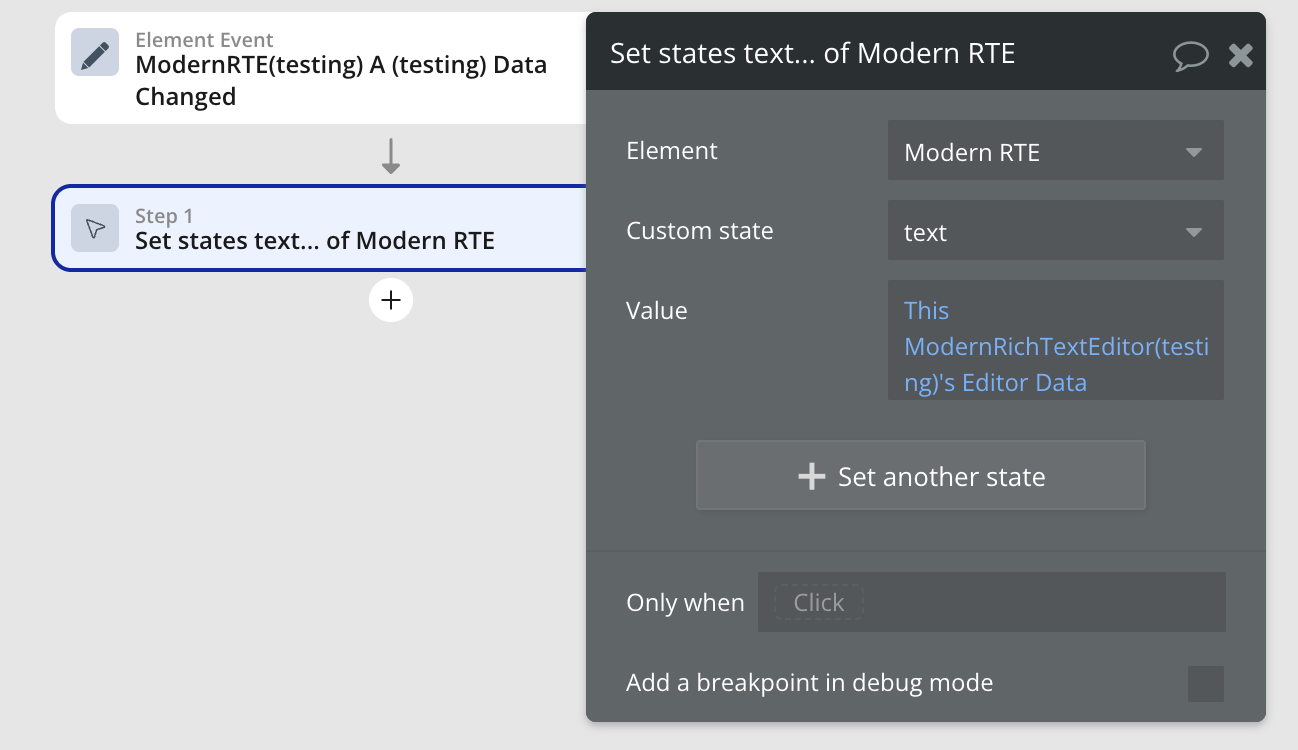The width and height of the screenshot is (1298, 750).
Task: Expand the Custom state dropdown showing text
Action: click(1055, 232)
